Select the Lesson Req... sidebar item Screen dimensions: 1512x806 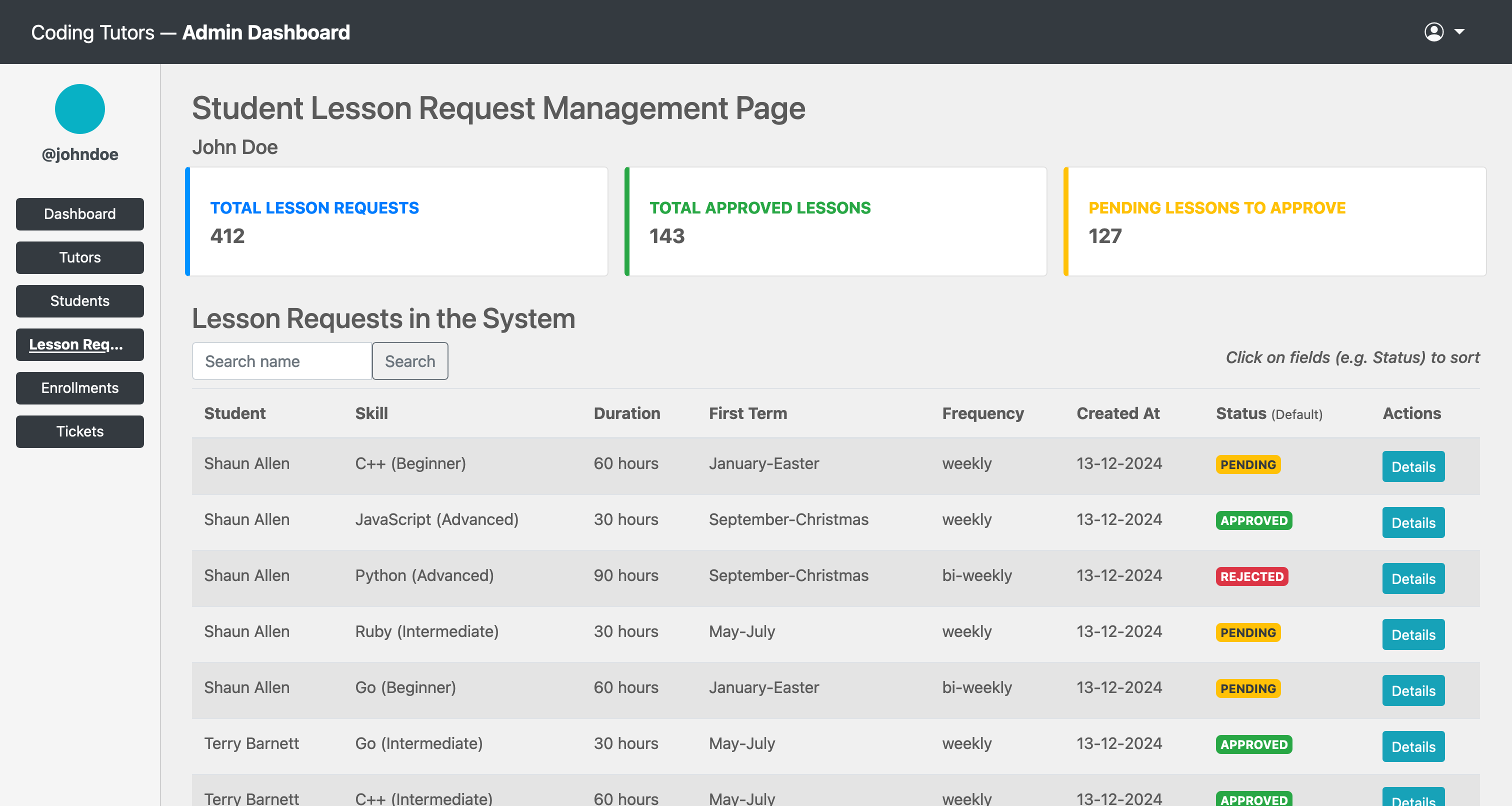coord(80,344)
